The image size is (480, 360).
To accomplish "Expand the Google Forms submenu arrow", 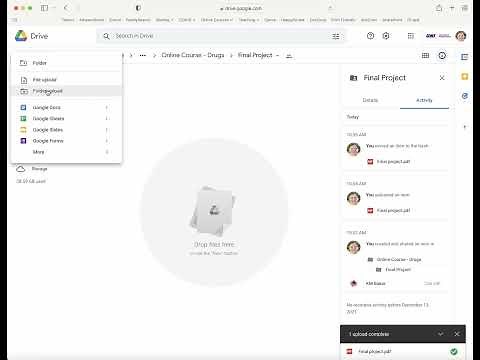I will click(x=107, y=141).
